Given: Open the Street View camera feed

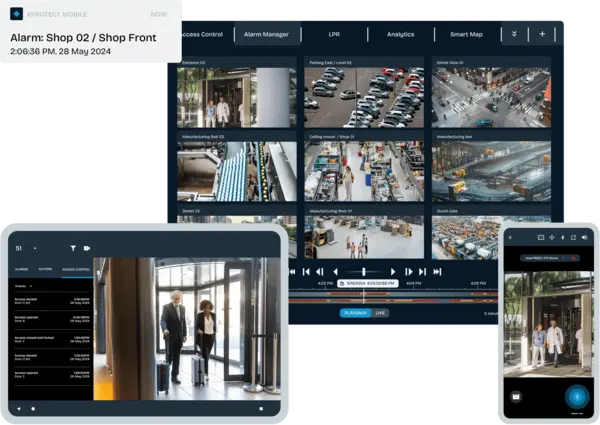Looking at the screenshot, I should pos(491,98).
